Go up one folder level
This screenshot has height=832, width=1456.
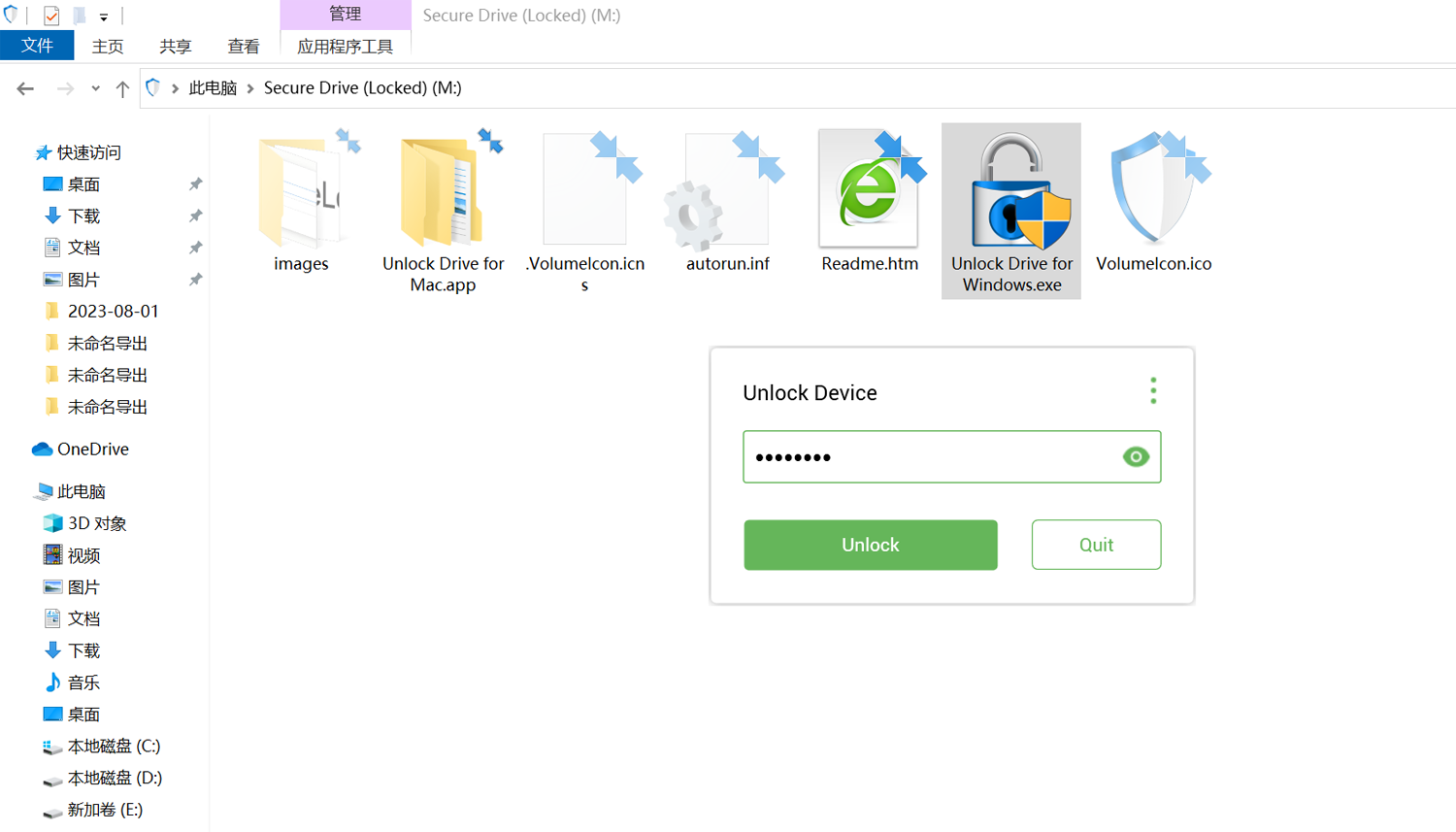pos(122,88)
